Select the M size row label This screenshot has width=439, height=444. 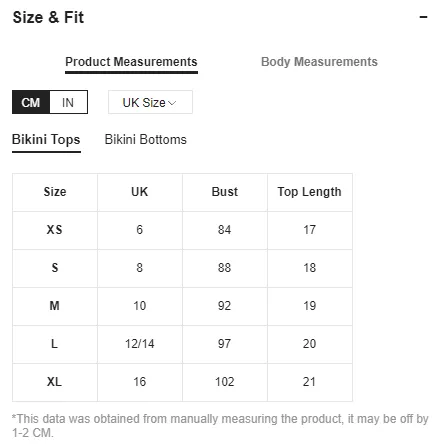[x=54, y=306]
